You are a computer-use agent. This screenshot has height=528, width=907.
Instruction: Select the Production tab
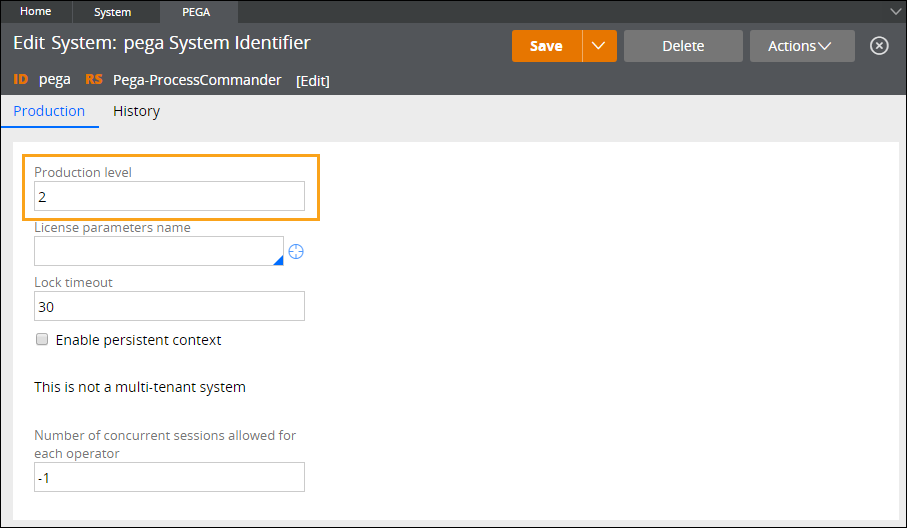pos(49,111)
